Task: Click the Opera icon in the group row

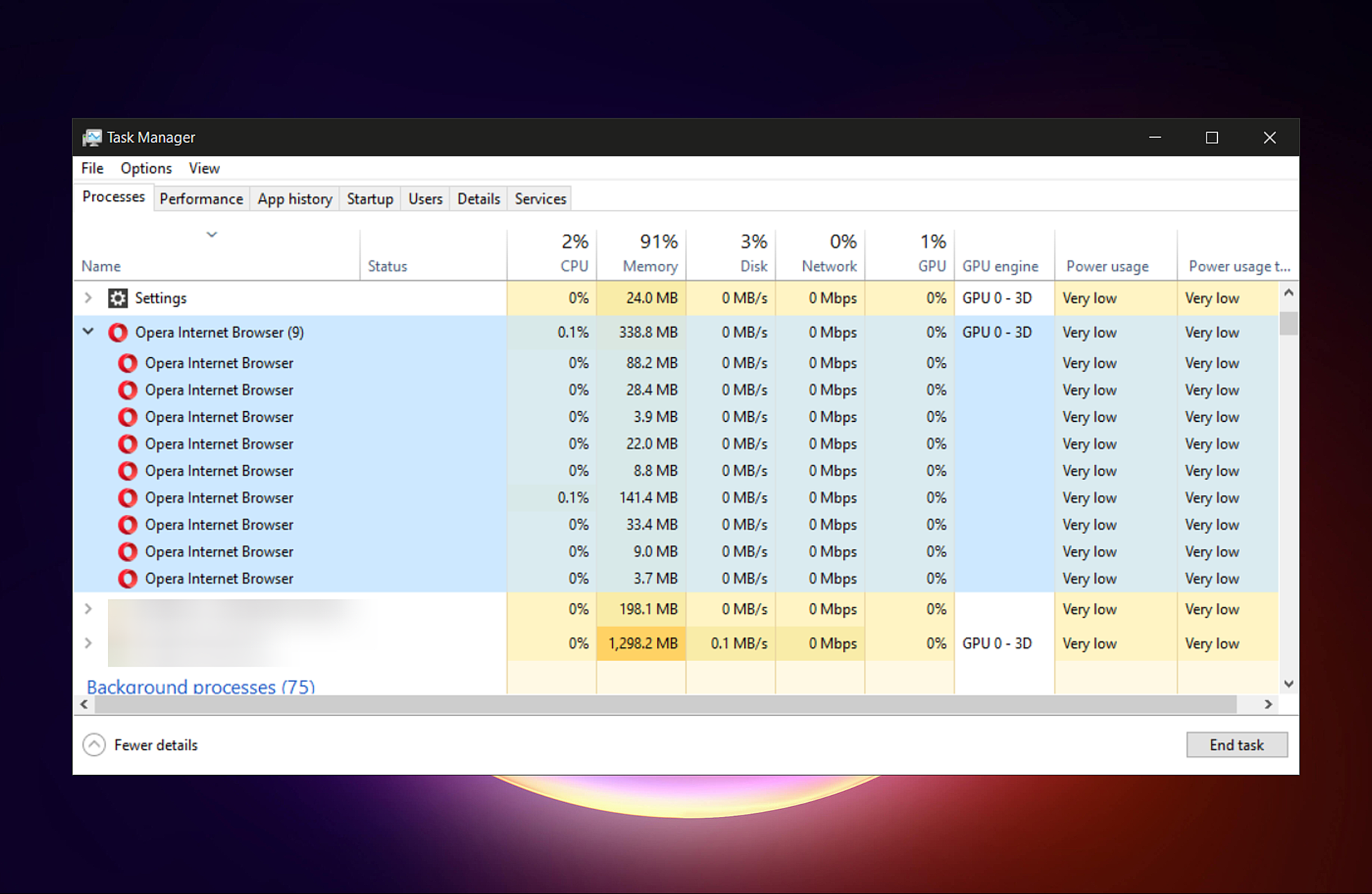Action: (118, 333)
